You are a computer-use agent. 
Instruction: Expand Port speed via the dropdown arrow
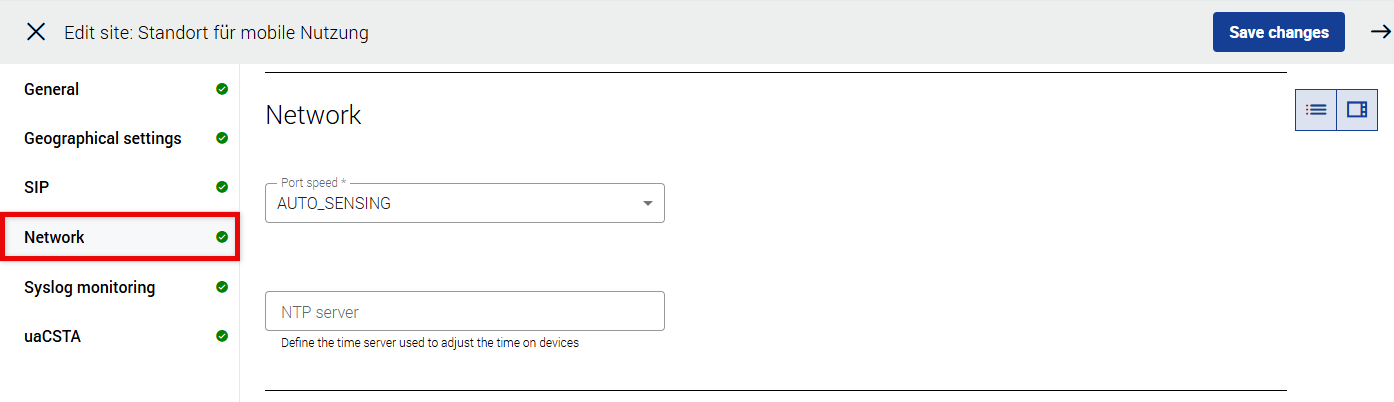click(648, 204)
